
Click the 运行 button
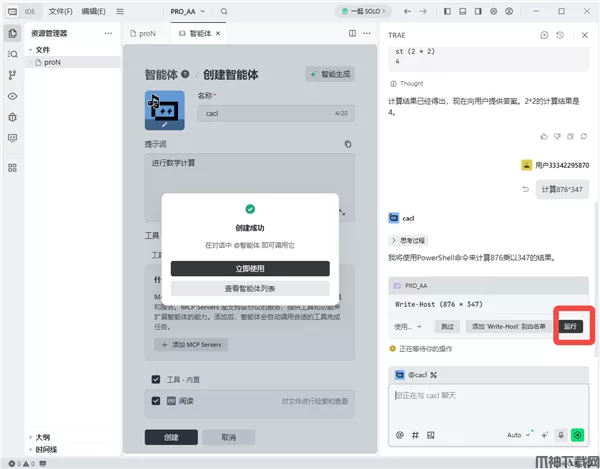click(x=570, y=326)
